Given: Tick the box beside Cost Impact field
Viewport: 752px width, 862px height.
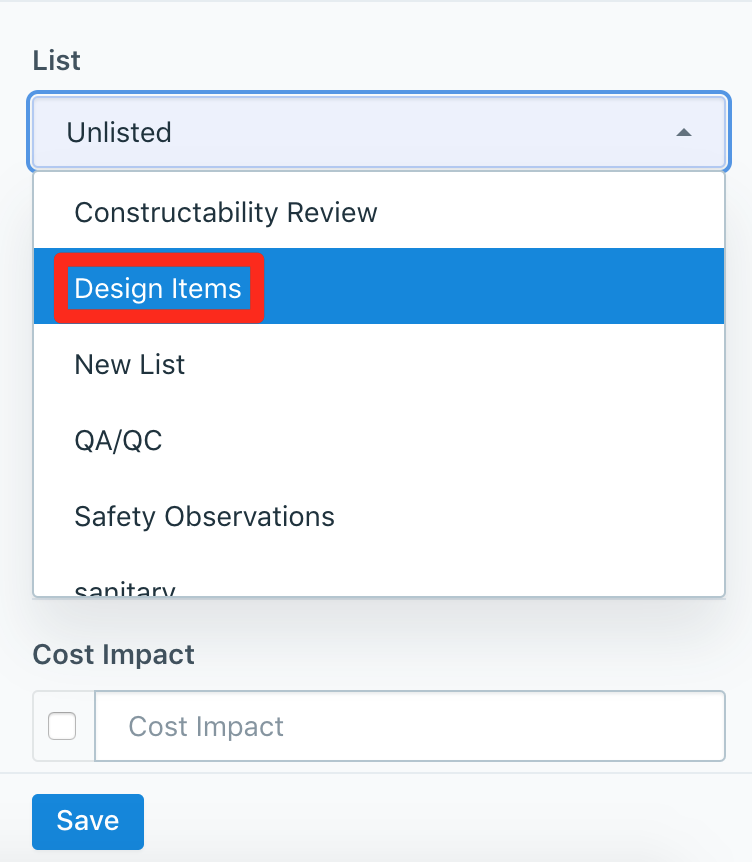Looking at the screenshot, I should pyautogui.click(x=62, y=726).
